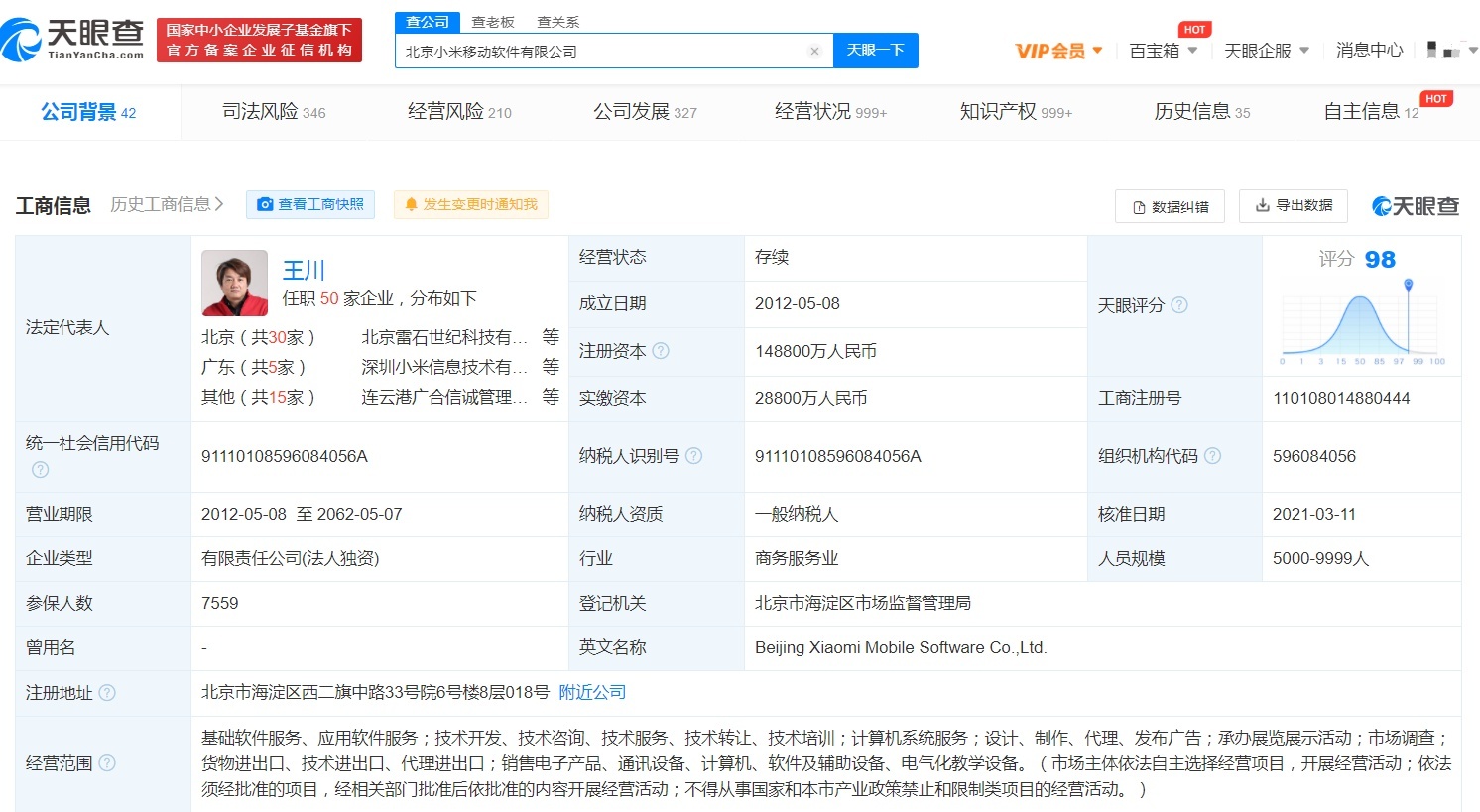Screen dimensions: 1480x812
Task: Select the 公司背景 42 tab
Action: click(x=88, y=112)
